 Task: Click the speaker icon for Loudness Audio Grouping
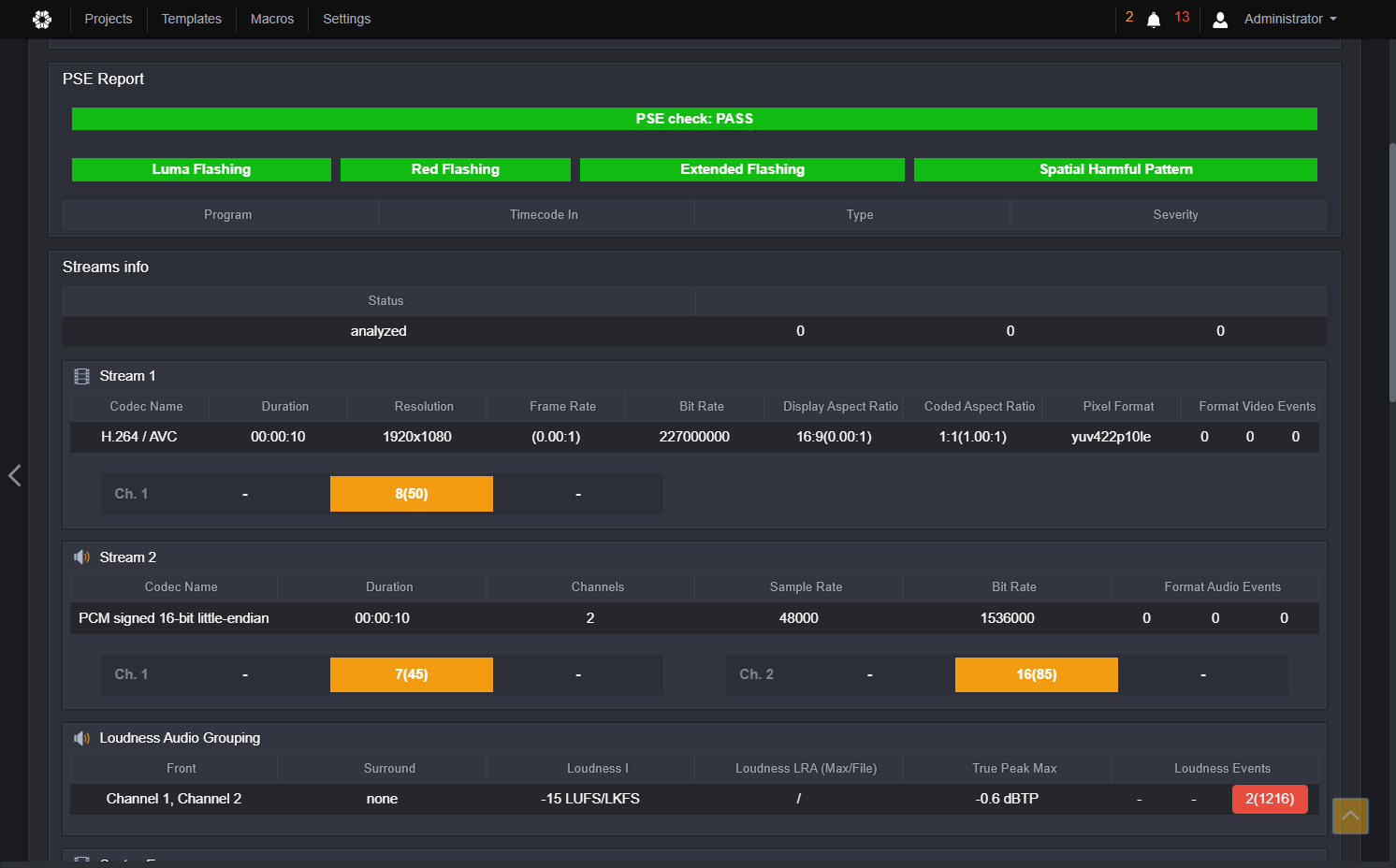click(81, 738)
